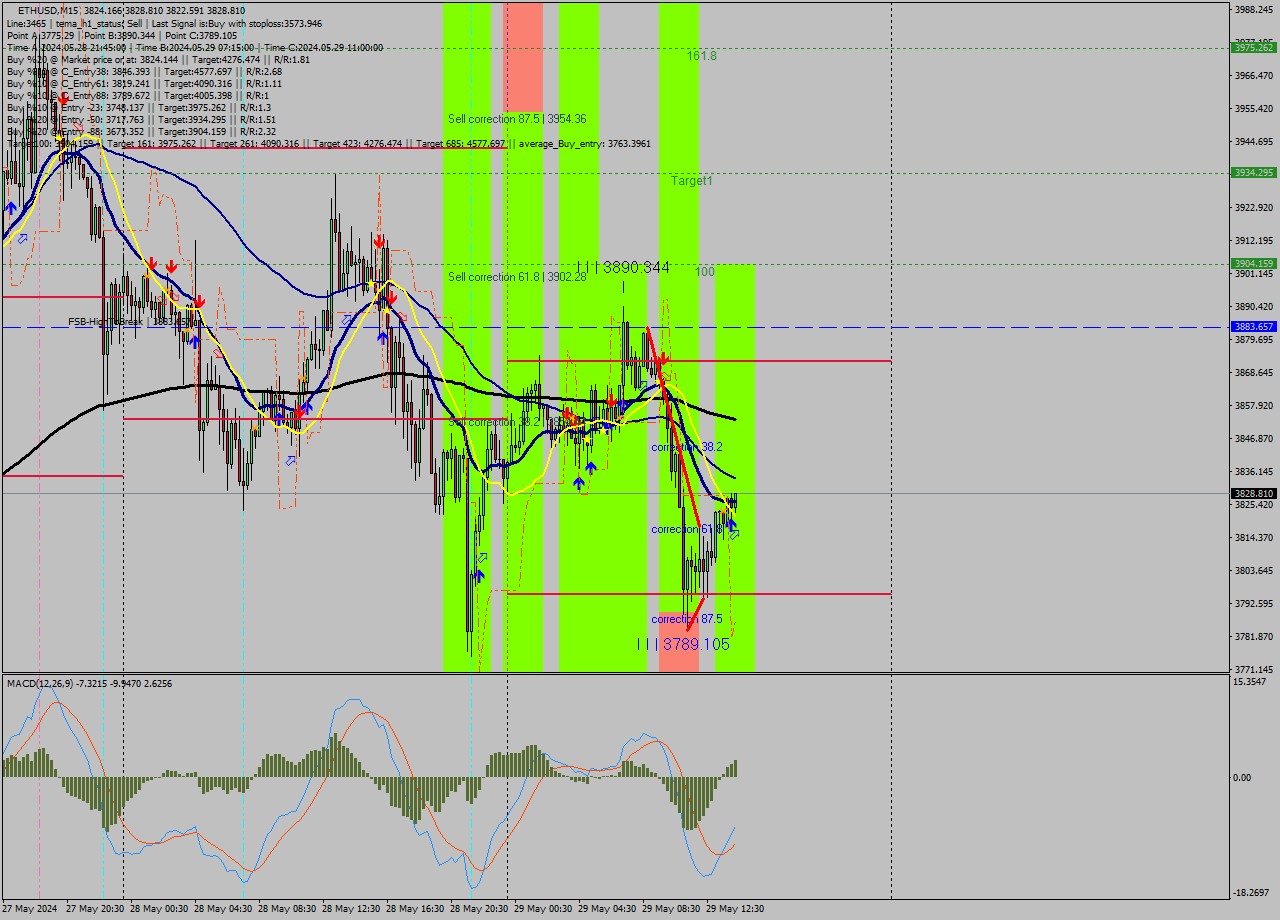Image resolution: width=1280 pixels, height=920 pixels.
Task: Click the '29 May 00:30' time axis label
Action: point(543,909)
